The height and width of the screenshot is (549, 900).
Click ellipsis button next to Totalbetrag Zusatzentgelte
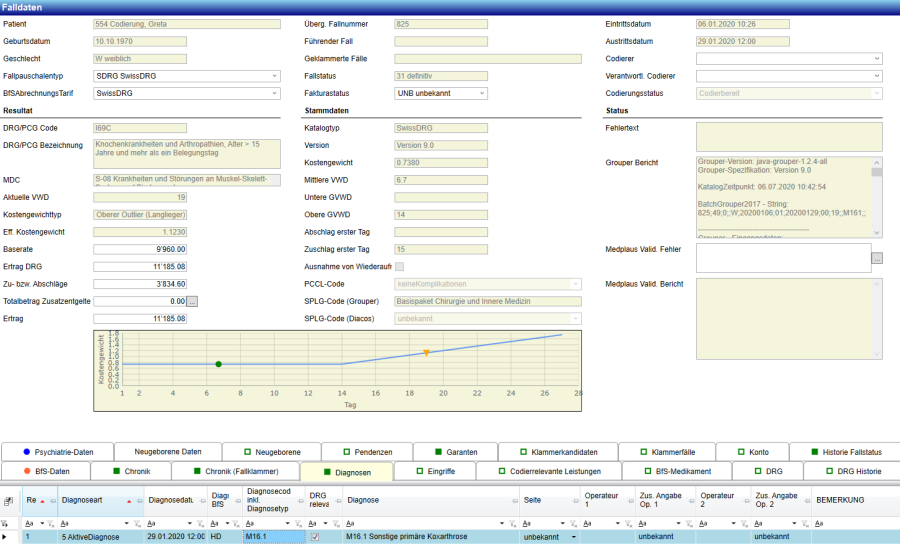(193, 301)
